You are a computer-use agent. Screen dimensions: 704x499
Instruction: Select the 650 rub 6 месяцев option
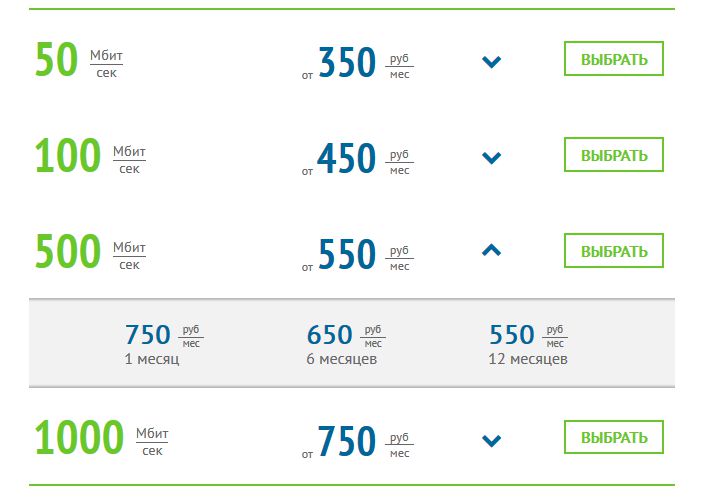pyautogui.click(x=346, y=344)
